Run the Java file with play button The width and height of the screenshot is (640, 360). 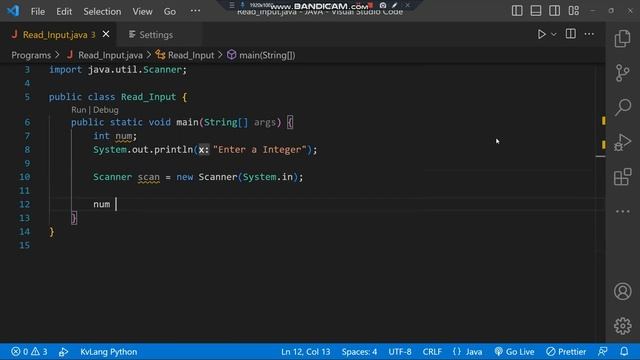[541, 34]
